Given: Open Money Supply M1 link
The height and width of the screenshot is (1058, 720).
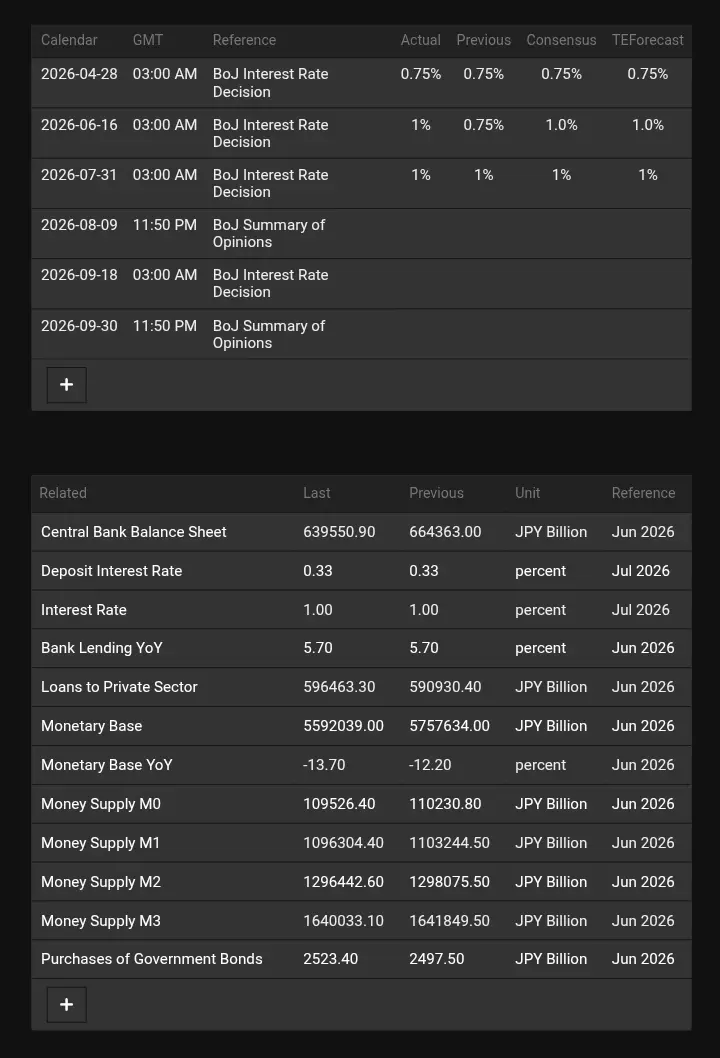Looking at the screenshot, I should tap(101, 843).
